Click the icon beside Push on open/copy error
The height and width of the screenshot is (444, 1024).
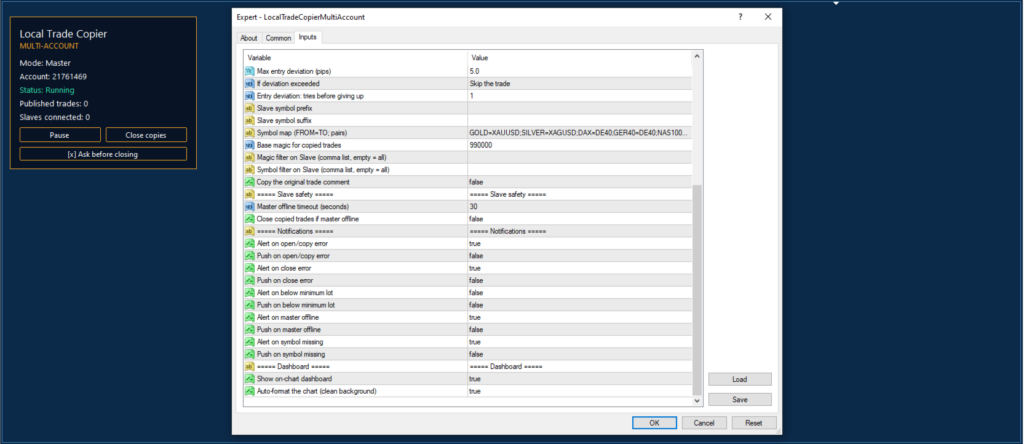click(249, 256)
